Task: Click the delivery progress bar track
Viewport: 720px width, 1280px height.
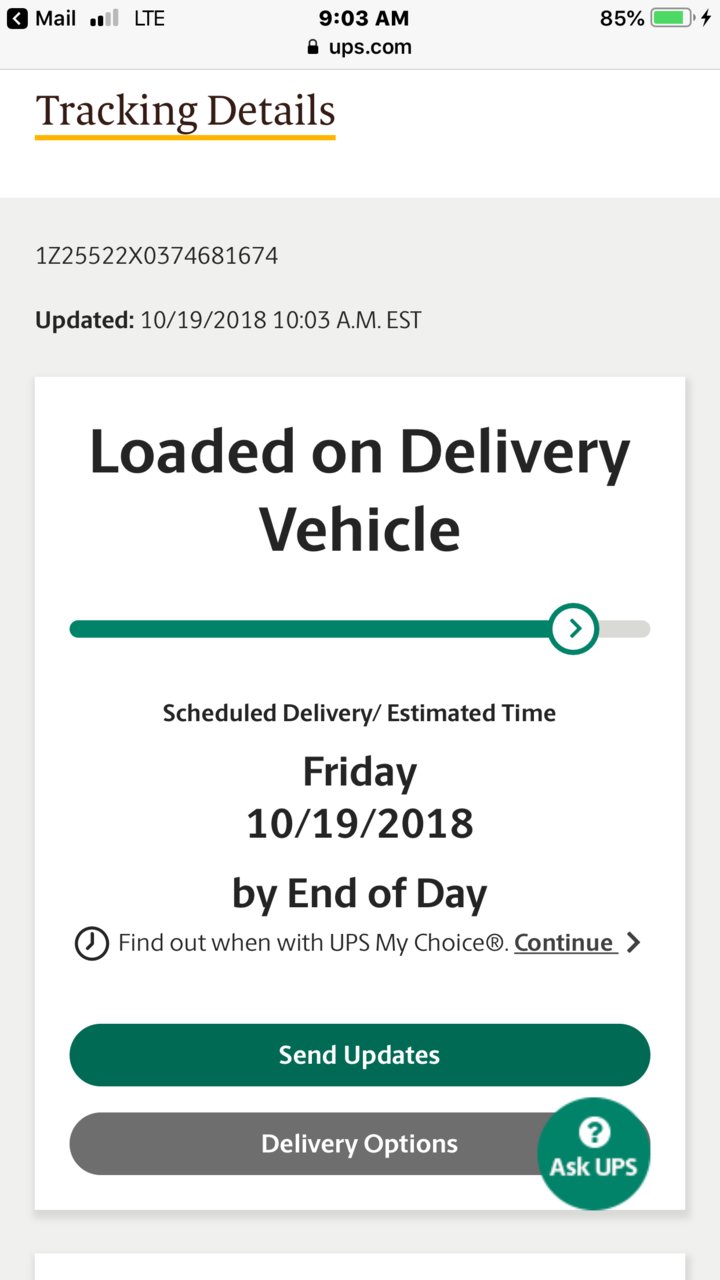Action: click(x=360, y=629)
